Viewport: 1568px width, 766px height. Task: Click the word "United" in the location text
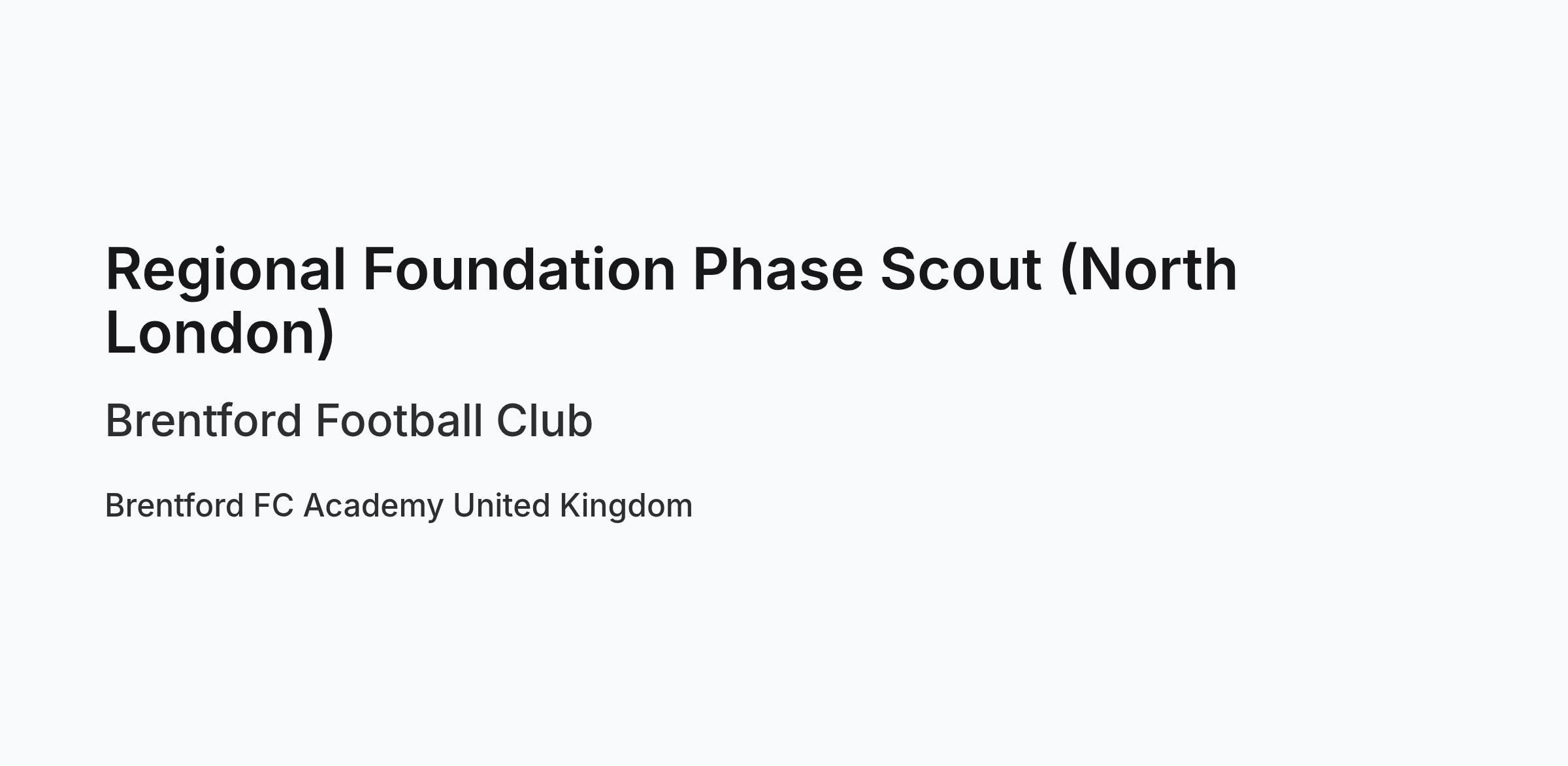(x=502, y=505)
